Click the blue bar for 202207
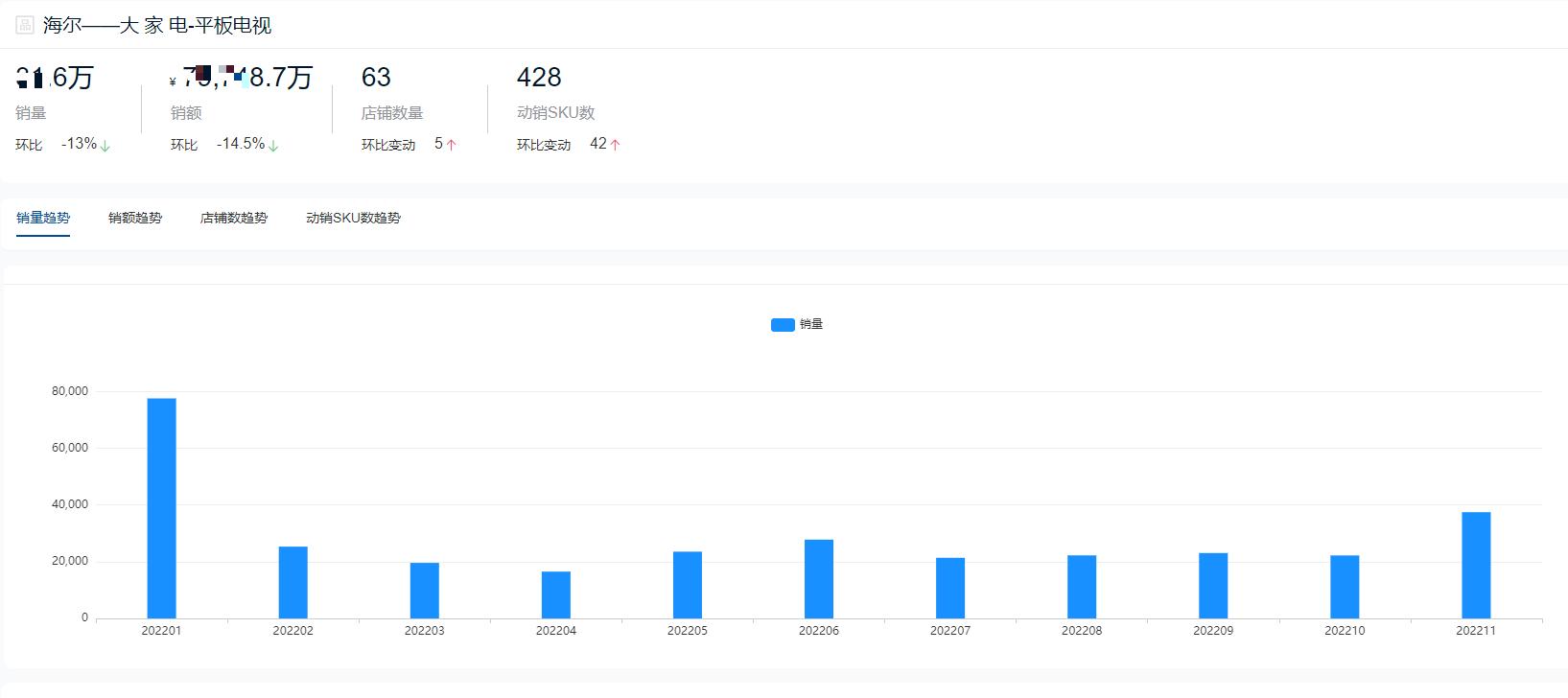The width and height of the screenshot is (1568, 698). 950,588
